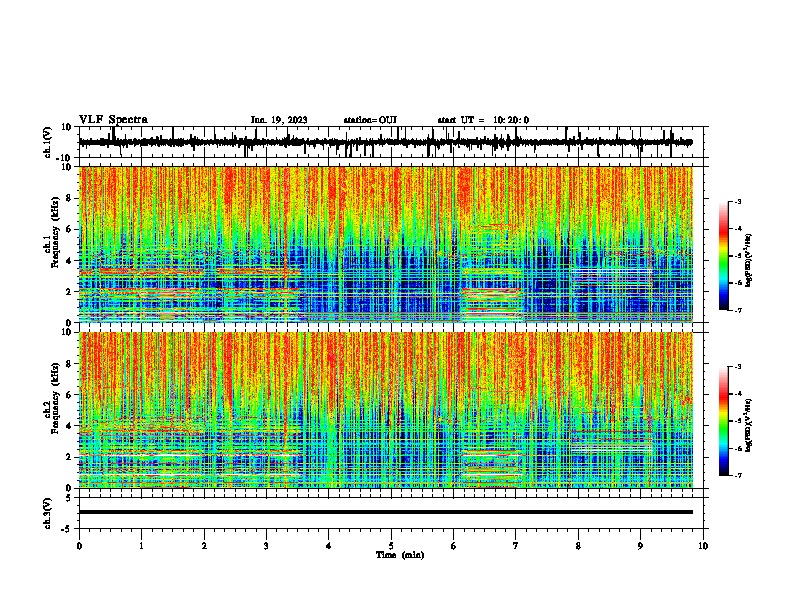Image resolution: width=792 pixels, height=612 pixels.
Task: Click the ch.2 frequency tick label "8"
Action: 69,364
